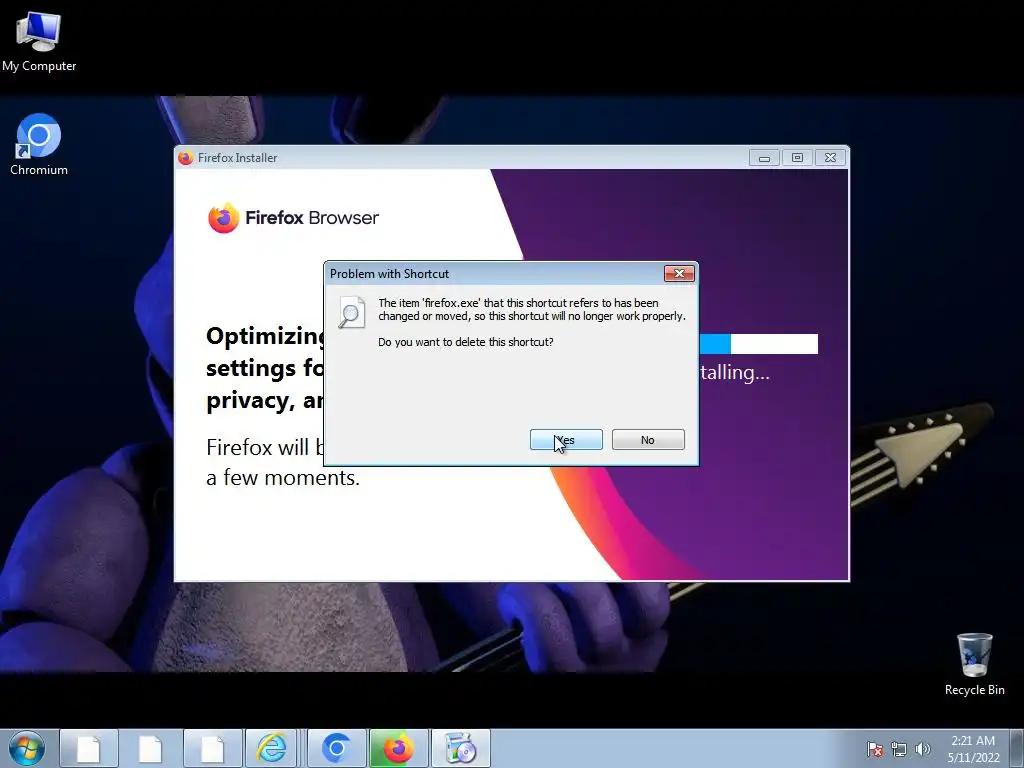Open the installer disc taskbar item
The image size is (1024, 768).
pos(460,748)
